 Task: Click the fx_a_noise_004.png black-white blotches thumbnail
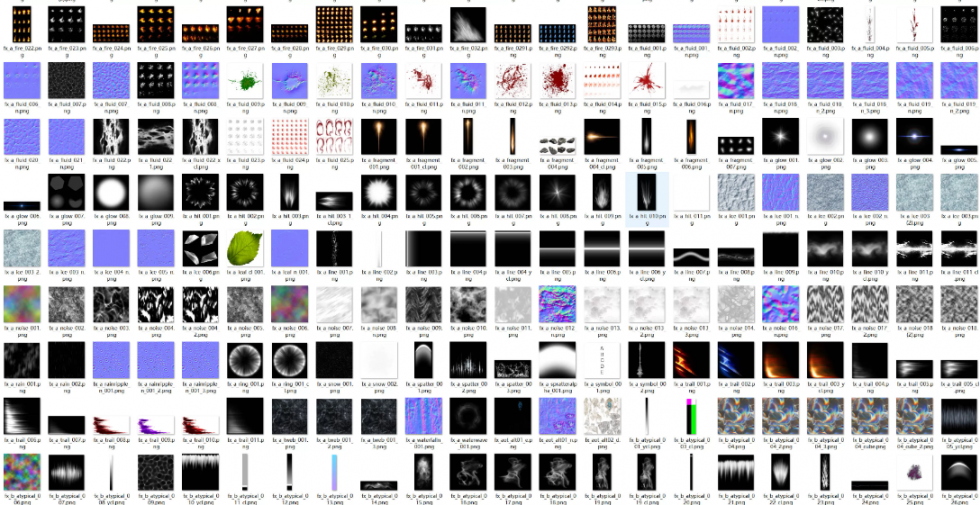(156, 304)
